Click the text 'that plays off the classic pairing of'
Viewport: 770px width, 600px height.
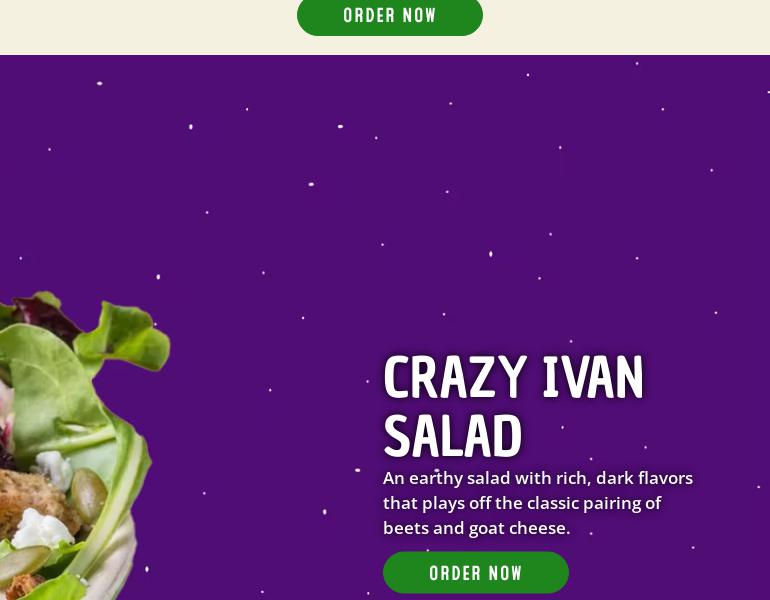(522, 503)
